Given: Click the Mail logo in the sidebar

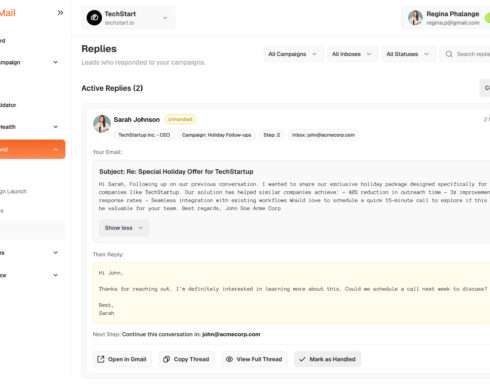Looking at the screenshot, I should (8, 13).
